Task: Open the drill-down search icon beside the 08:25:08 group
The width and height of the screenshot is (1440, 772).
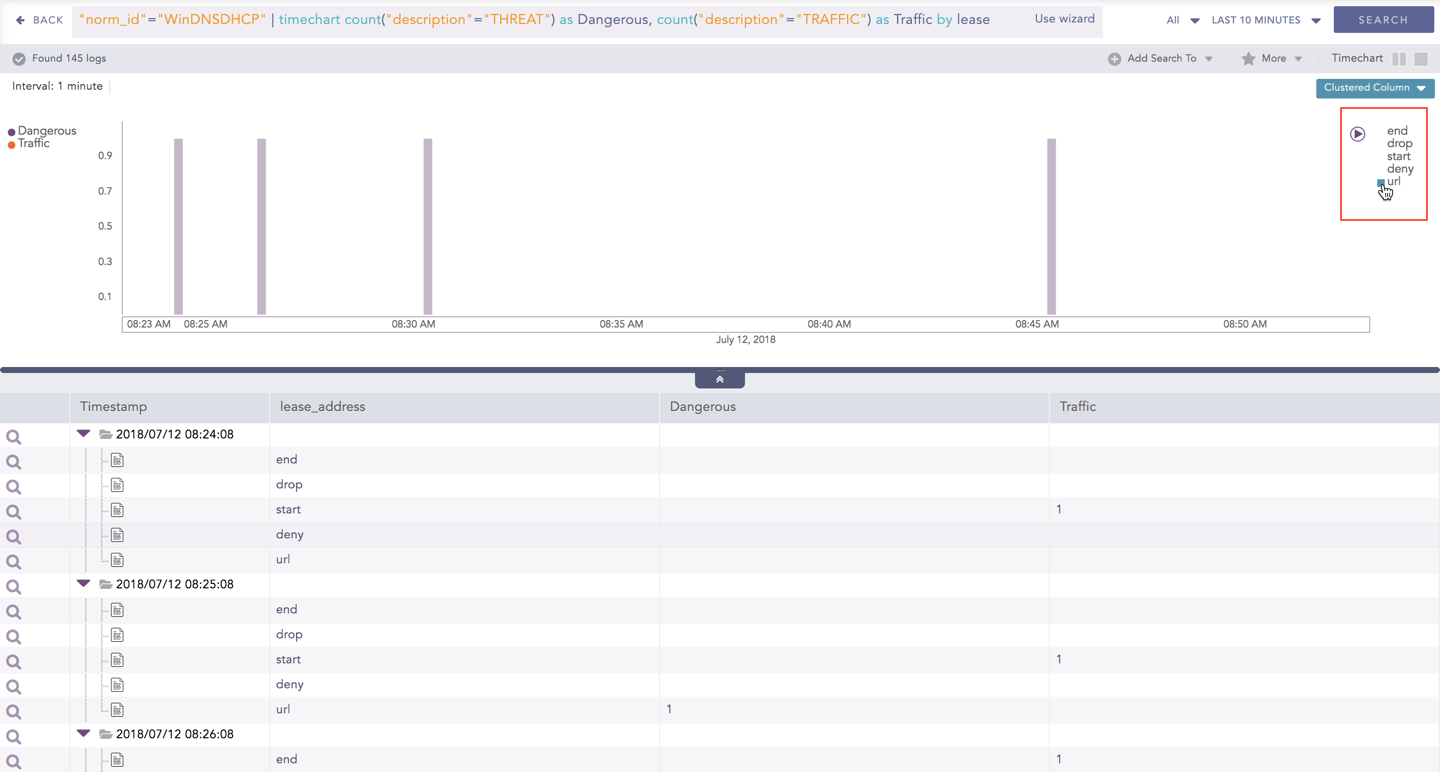Action: [x=14, y=586]
